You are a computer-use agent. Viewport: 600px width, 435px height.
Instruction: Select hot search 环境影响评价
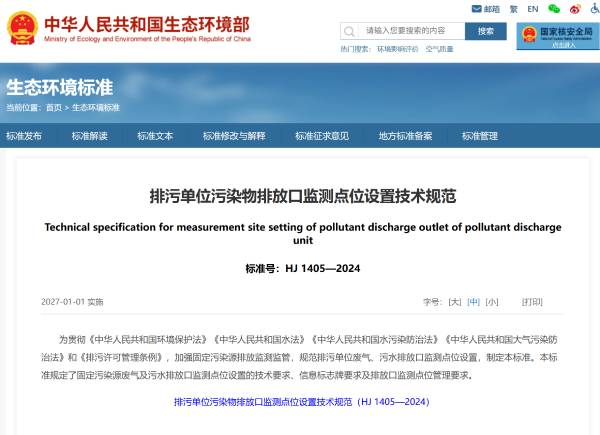coord(398,49)
